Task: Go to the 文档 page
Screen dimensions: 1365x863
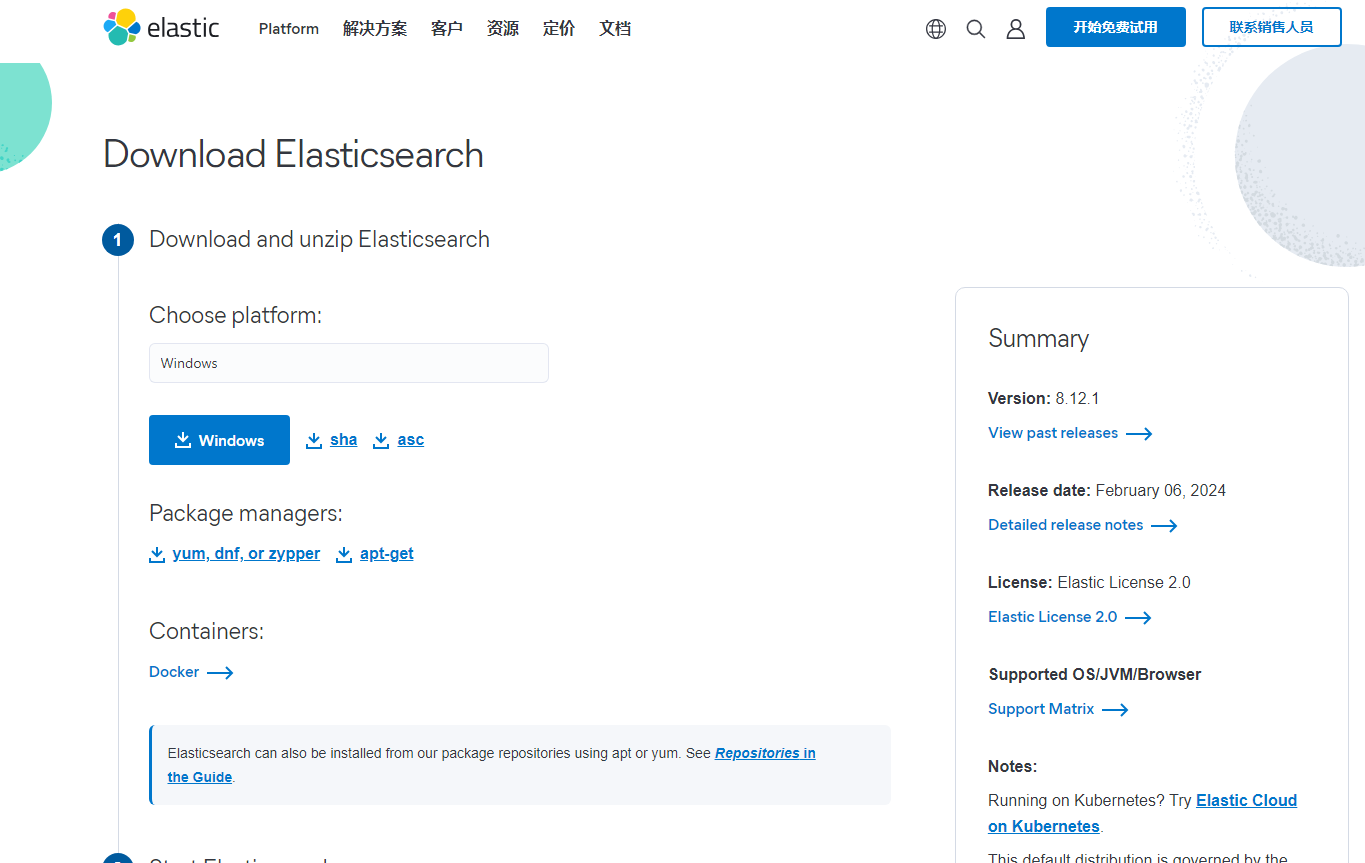Action: (615, 29)
